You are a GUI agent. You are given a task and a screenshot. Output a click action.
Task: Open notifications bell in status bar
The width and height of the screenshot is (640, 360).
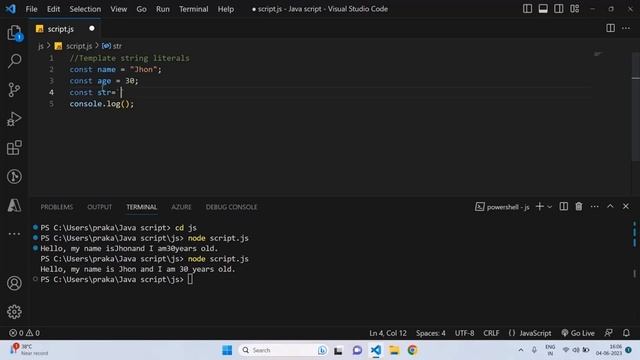pyautogui.click(x=626, y=333)
